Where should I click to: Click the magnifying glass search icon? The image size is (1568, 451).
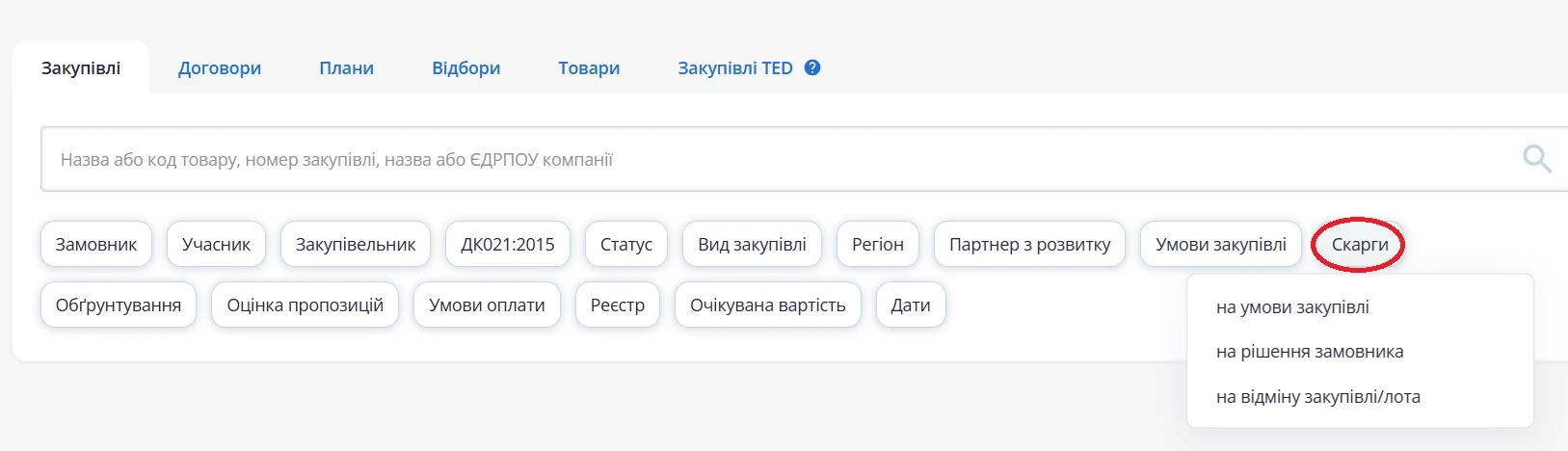(1537, 159)
